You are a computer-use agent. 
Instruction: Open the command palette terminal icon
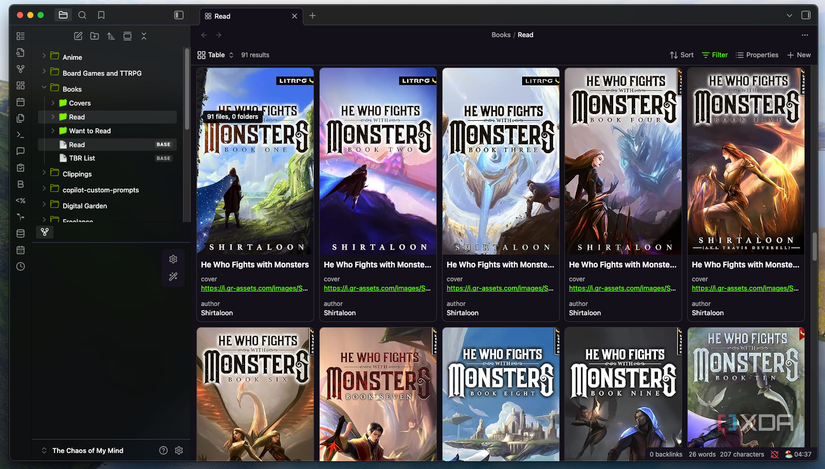tap(21, 135)
